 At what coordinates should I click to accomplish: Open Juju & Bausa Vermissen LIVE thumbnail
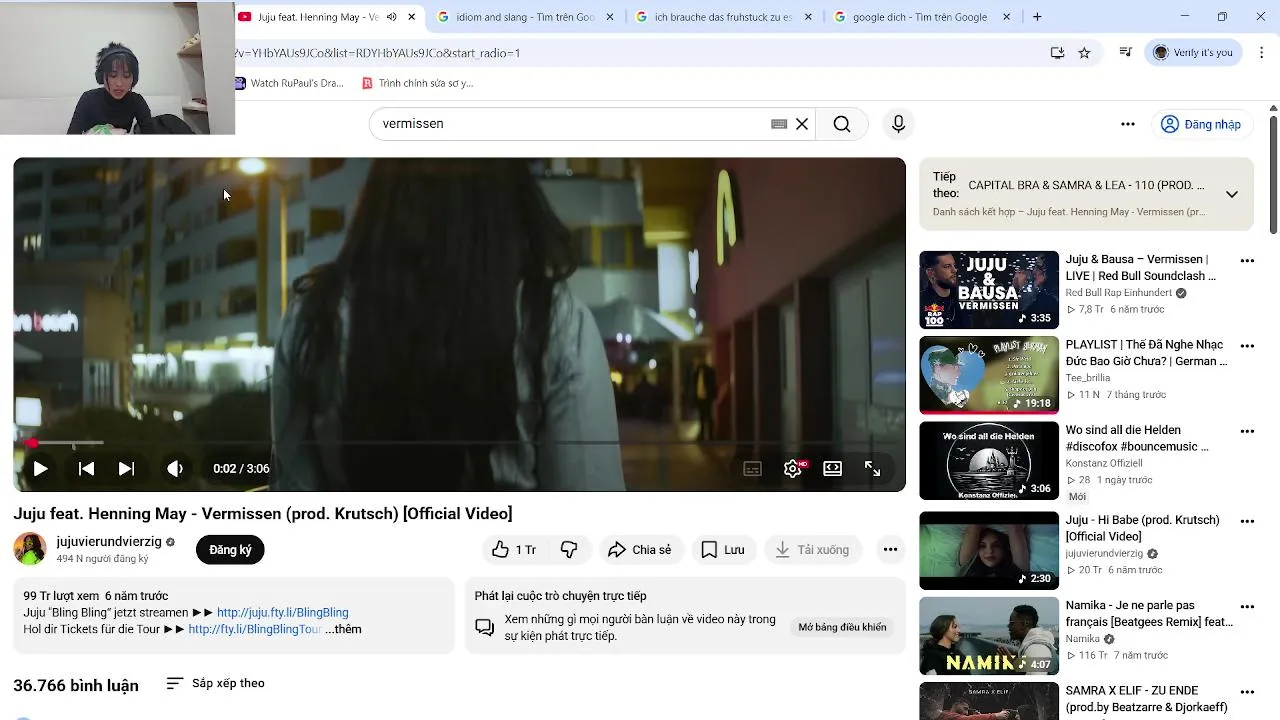click(989, 290)
